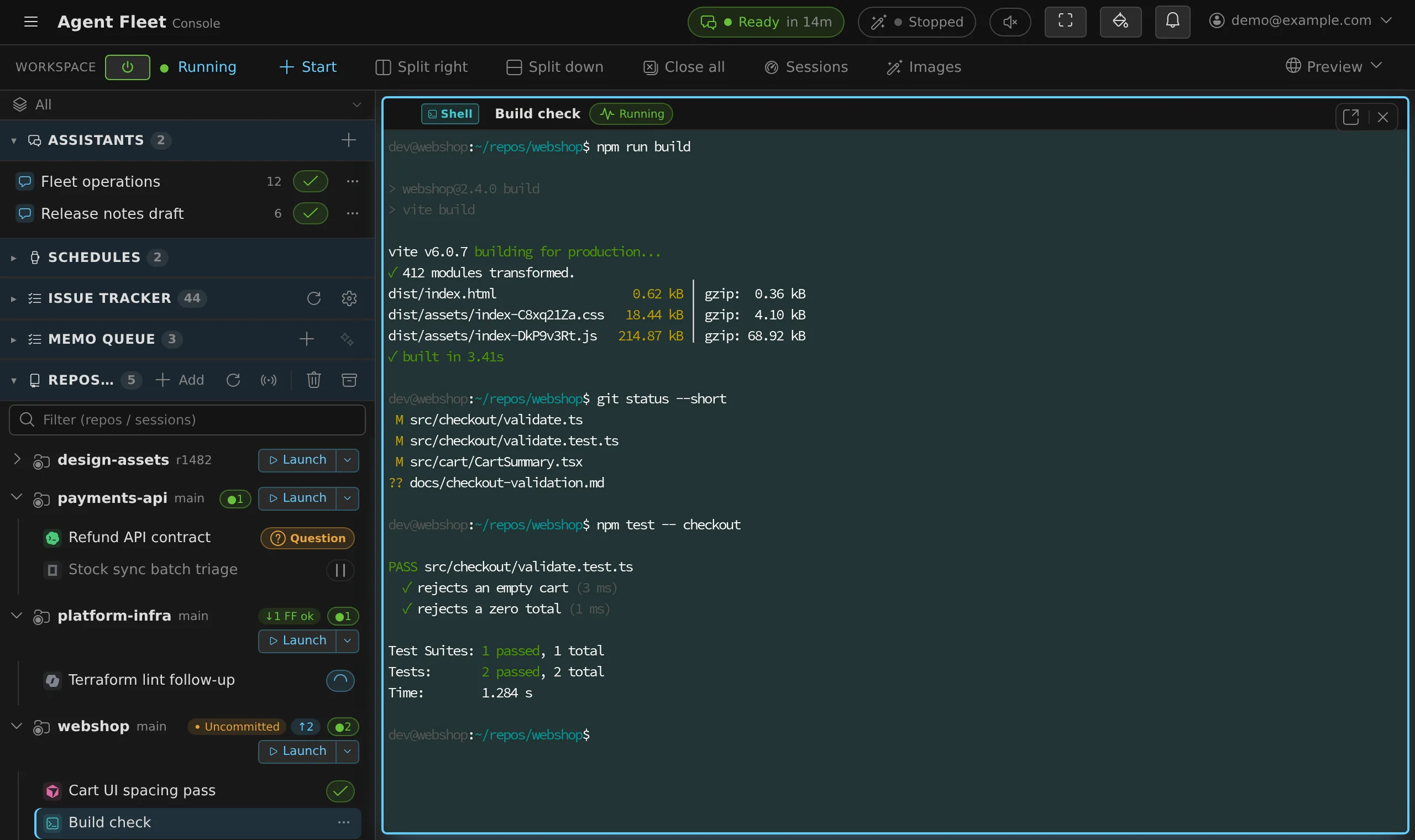Collapse the Assistants section
The width and height of the screenshot is (1415, 840).
tap(14, 140)
